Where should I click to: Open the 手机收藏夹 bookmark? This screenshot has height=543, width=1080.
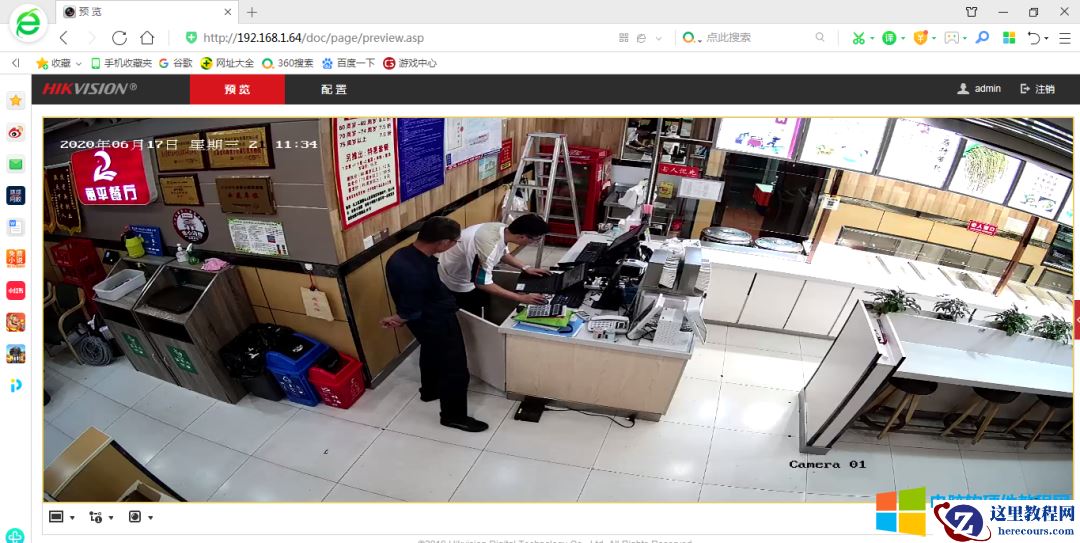point(121,63)
